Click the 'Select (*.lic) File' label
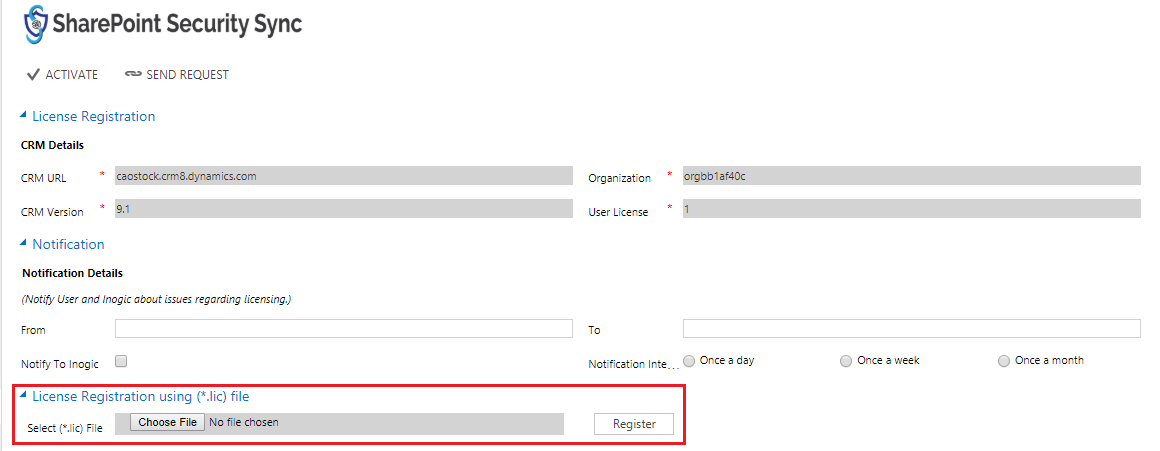 (65, 428)
